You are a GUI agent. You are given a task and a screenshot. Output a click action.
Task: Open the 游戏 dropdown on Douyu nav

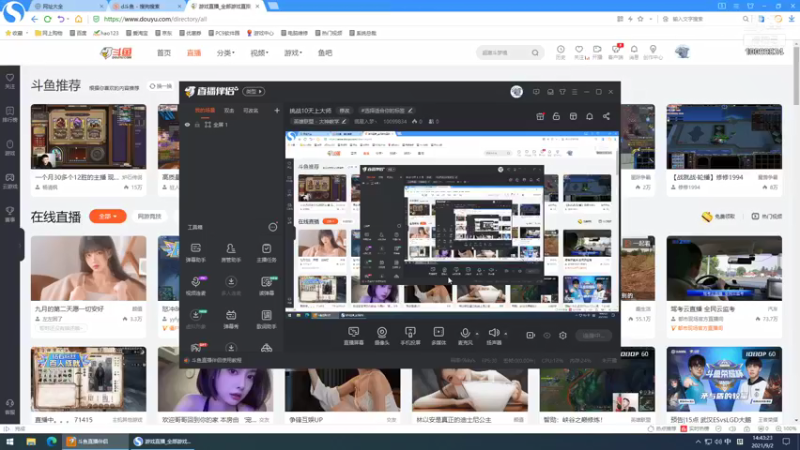pos(293,53)
